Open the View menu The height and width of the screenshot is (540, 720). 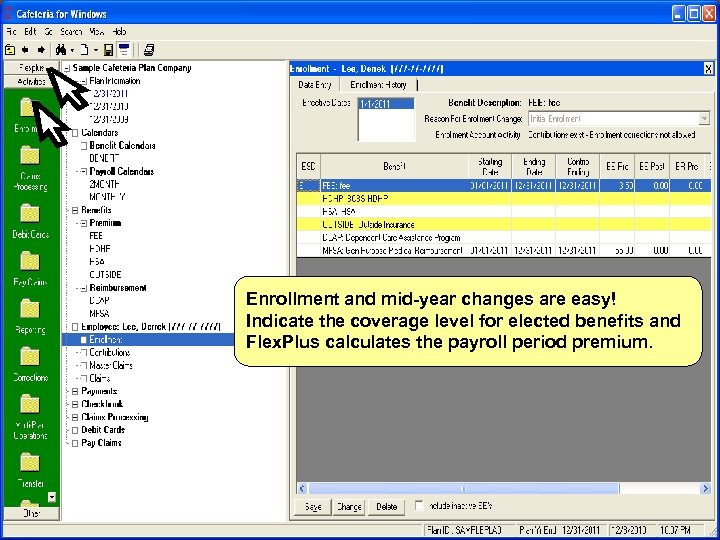[96, 32]
